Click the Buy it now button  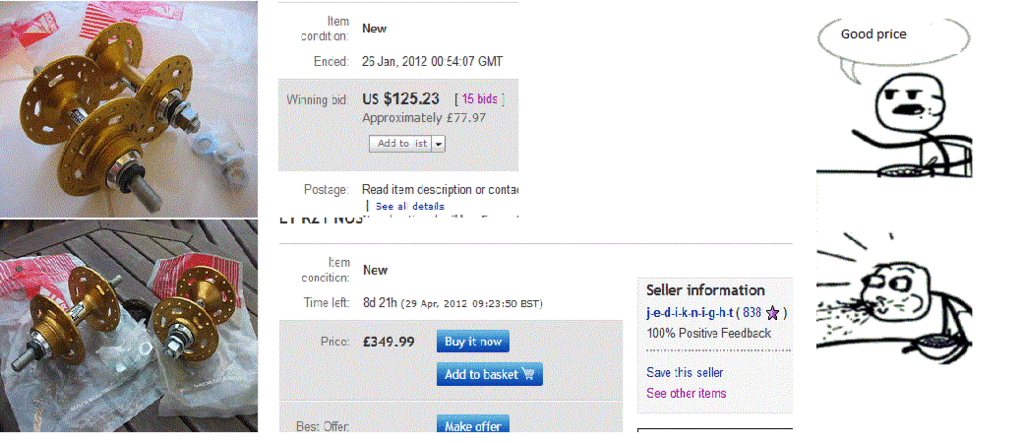473,342
